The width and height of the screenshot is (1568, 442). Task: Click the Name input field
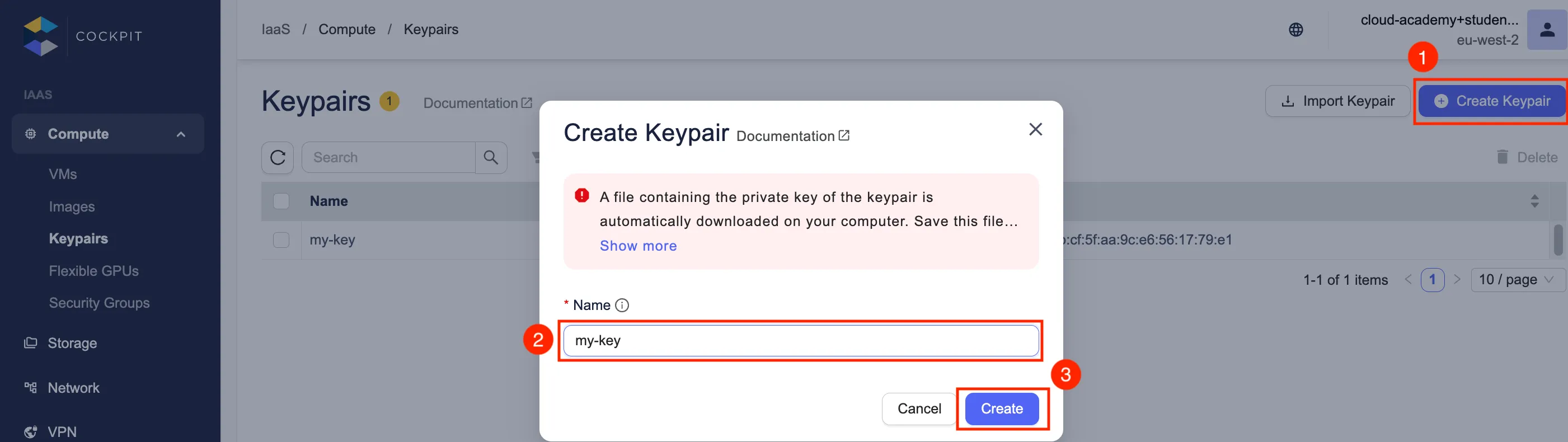(x=800, y=341)
